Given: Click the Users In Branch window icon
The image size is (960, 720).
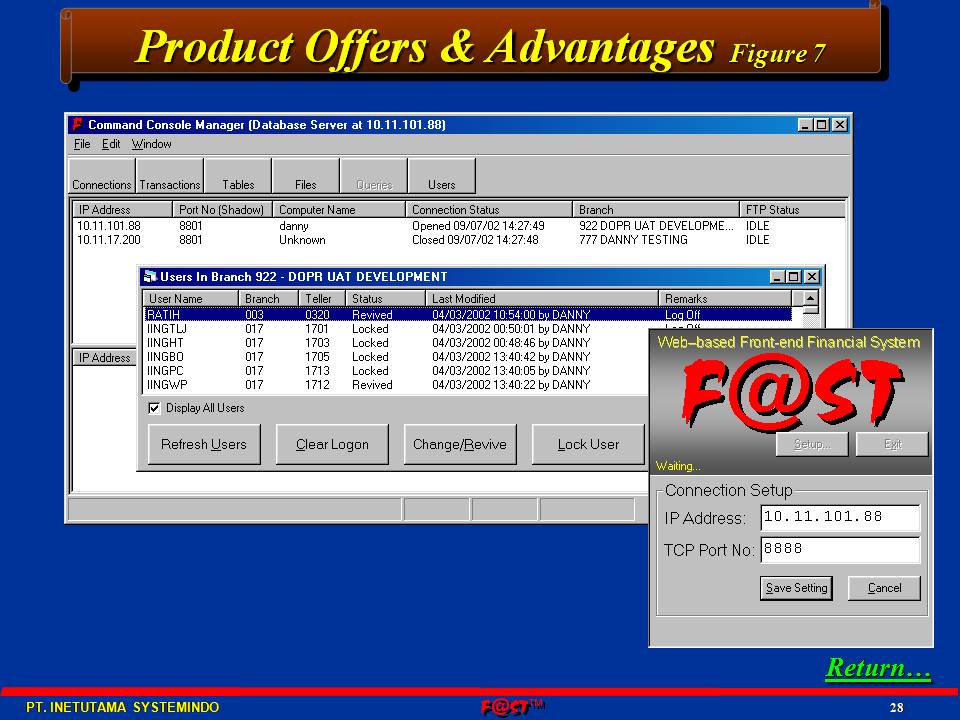Looking at the screenshot, I should click(x=150, y=277).
